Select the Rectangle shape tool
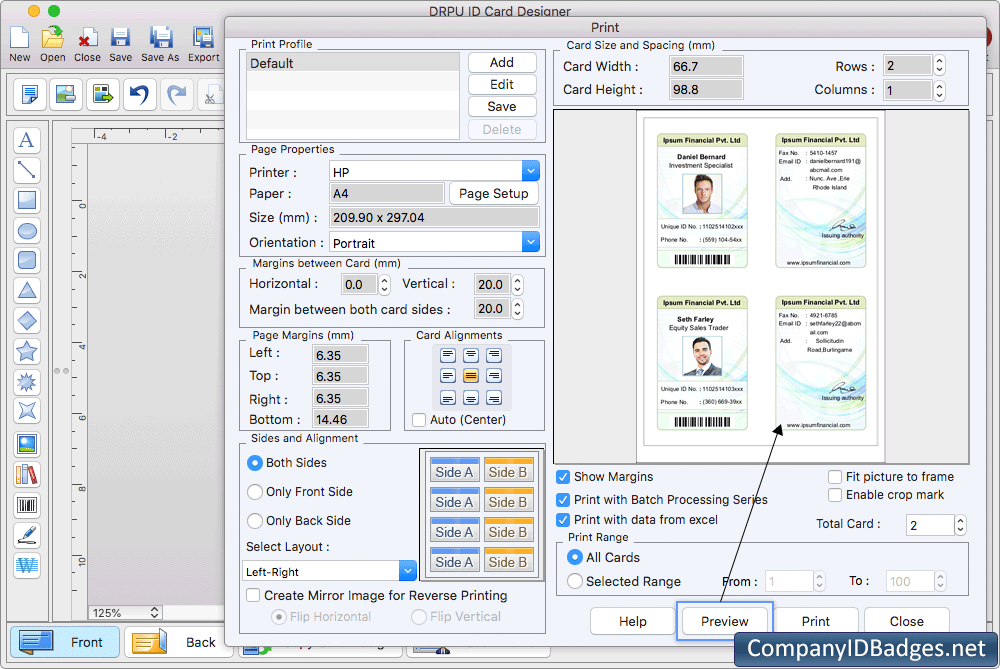Screen dimensions: 1000x669 (x=27, y=200)
